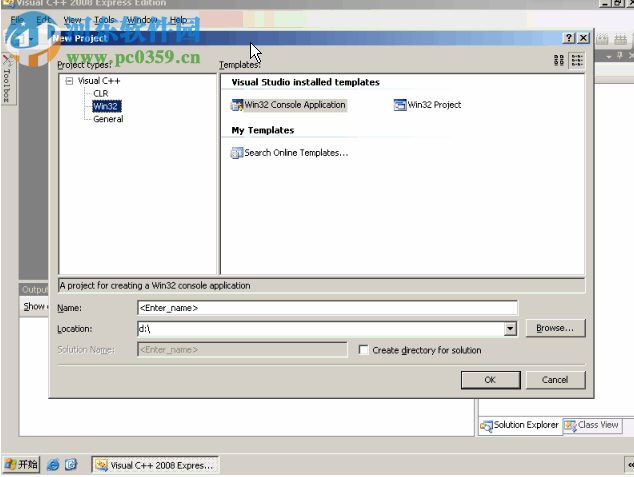Open the Toolbox side panel
This screenshot has height=477, width=634.
click(7, 80)
